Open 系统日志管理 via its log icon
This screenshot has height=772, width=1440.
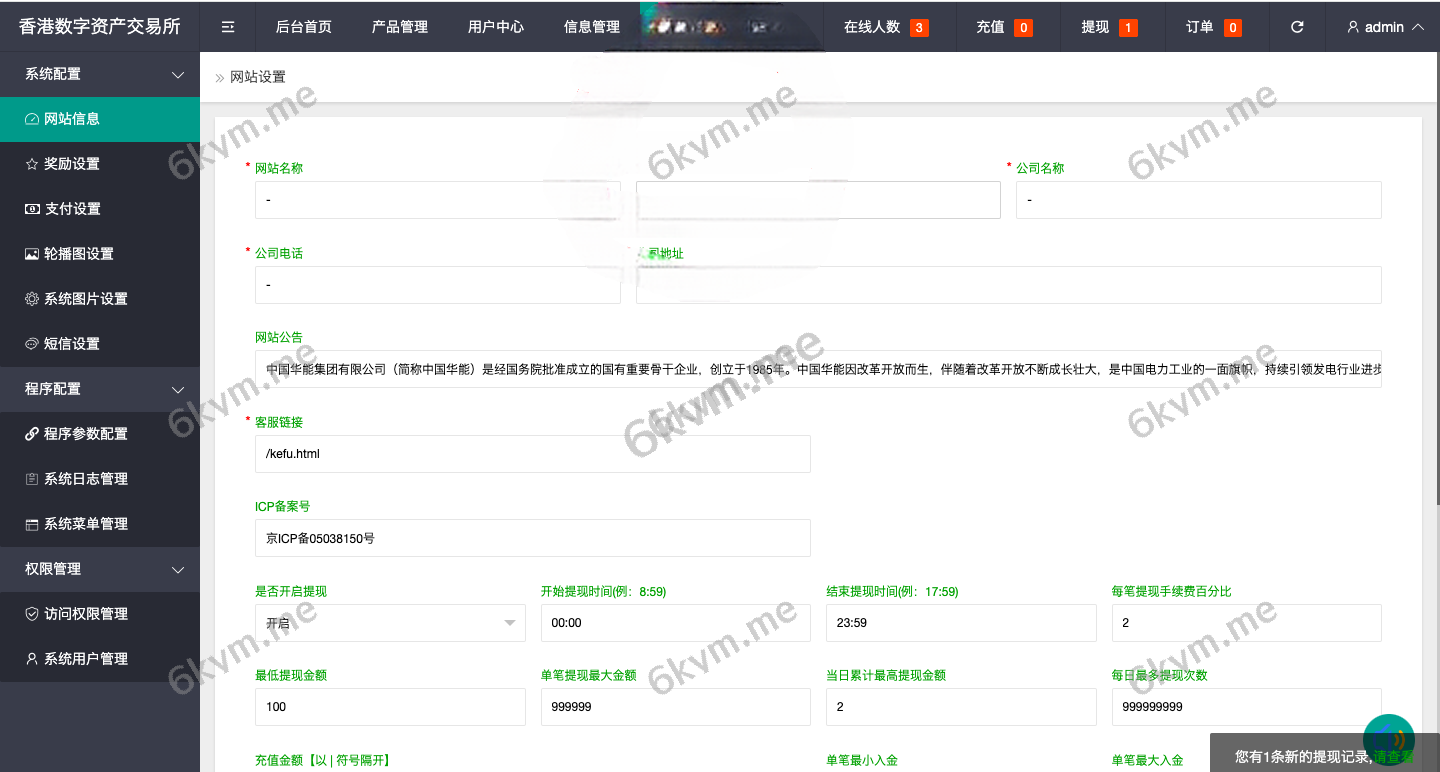(31, 478)
